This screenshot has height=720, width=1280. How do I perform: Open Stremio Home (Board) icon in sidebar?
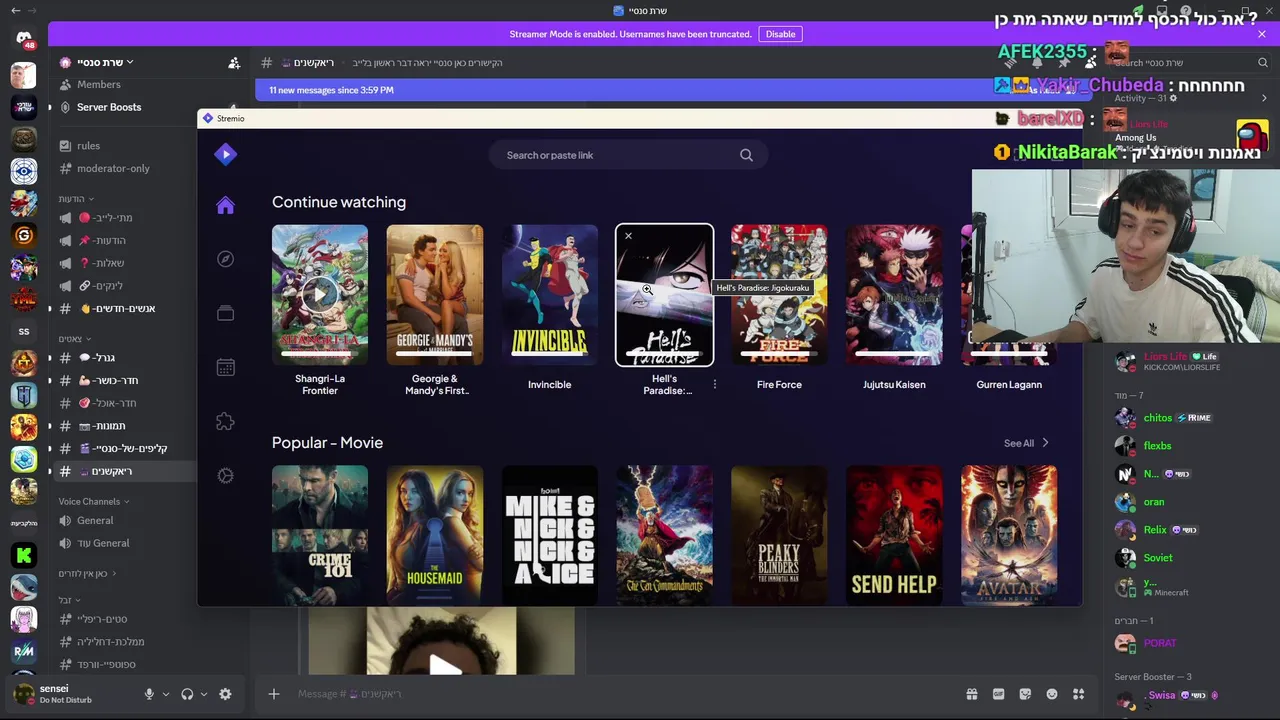point(225,205)
